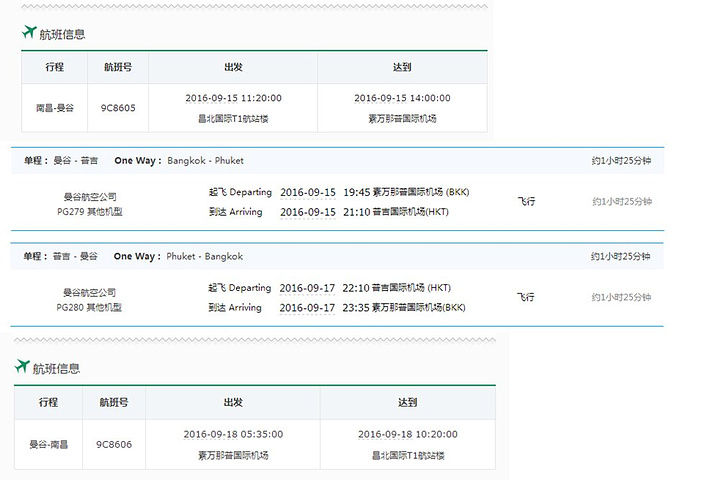The image size is (720, 480).
Task: Click the 2016-09-15 date beside Departing 19:45
Action: (x=308, y=192)
